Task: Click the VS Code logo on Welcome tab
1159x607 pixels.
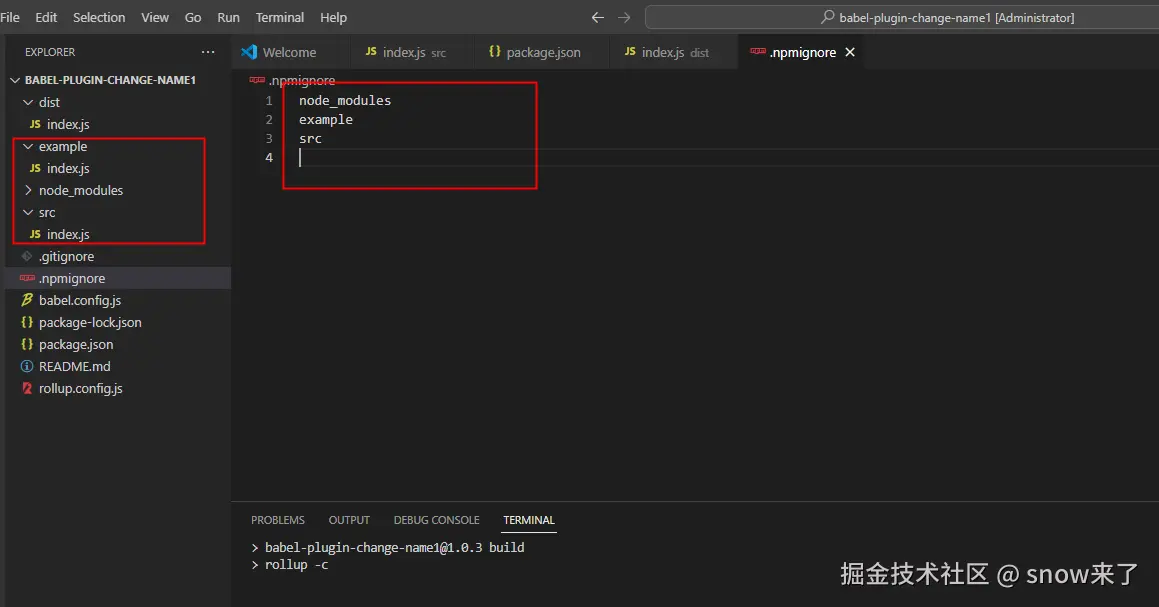Action: pyautogui.click(x=249, y=52)
